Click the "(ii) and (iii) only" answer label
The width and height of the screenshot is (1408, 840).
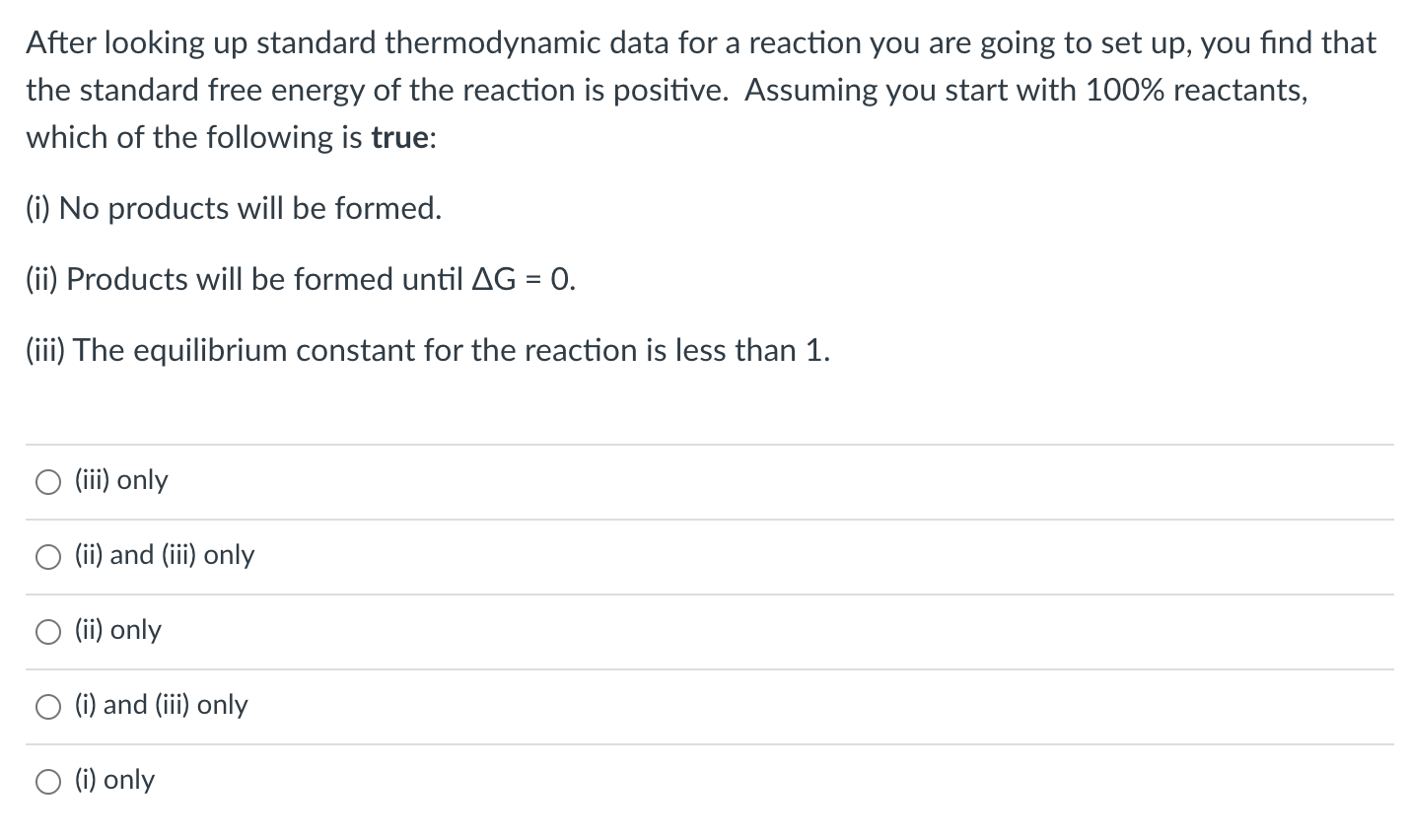165,555
